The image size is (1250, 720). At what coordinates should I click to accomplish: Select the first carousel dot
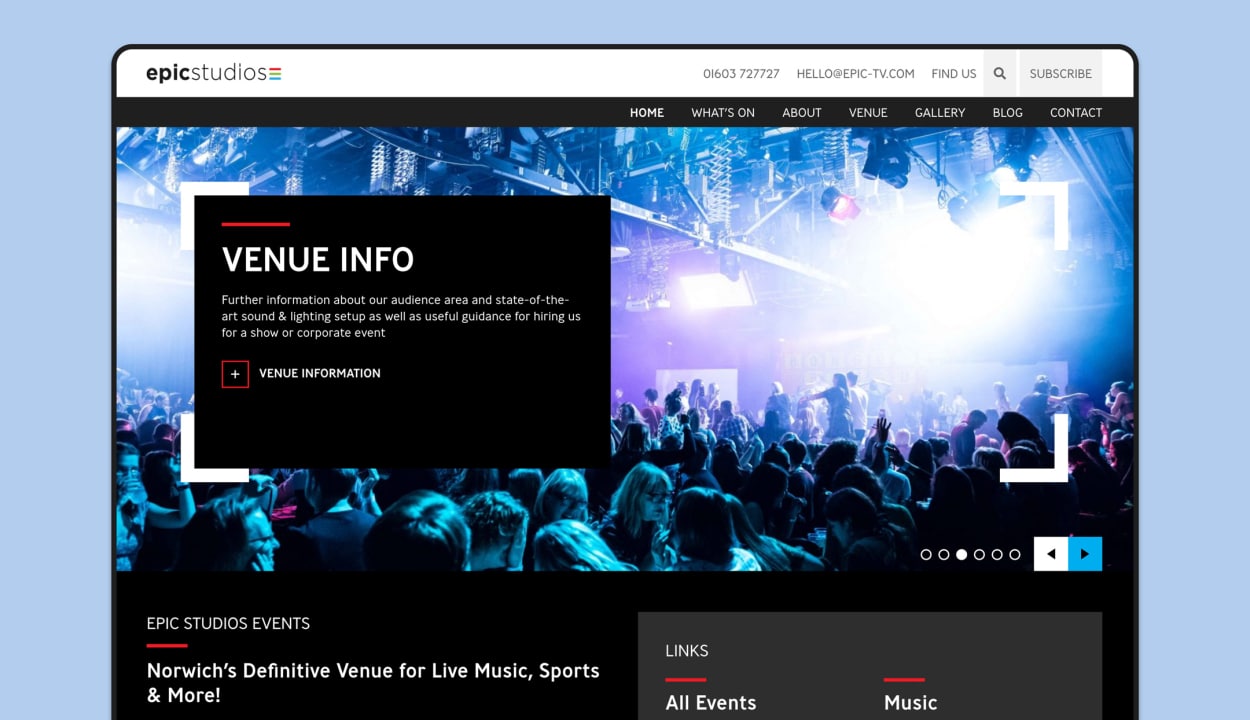926,554
